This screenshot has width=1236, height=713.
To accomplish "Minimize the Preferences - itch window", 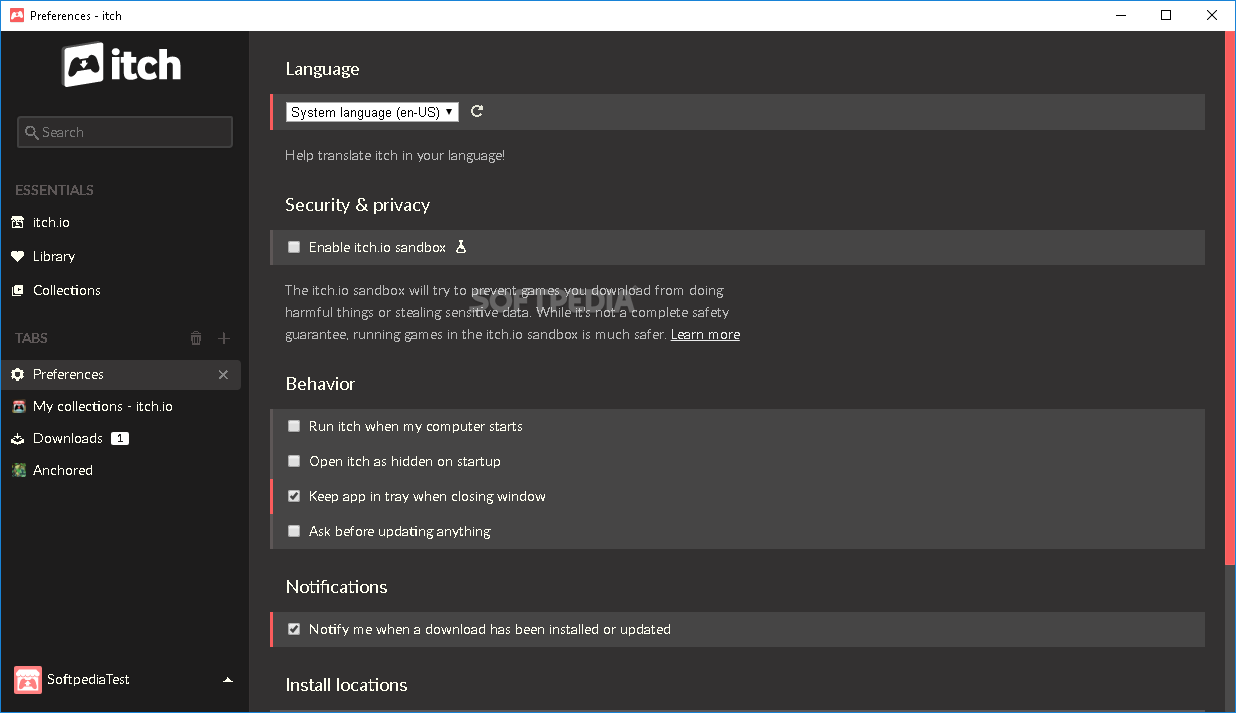I will tap(1120, 15).
